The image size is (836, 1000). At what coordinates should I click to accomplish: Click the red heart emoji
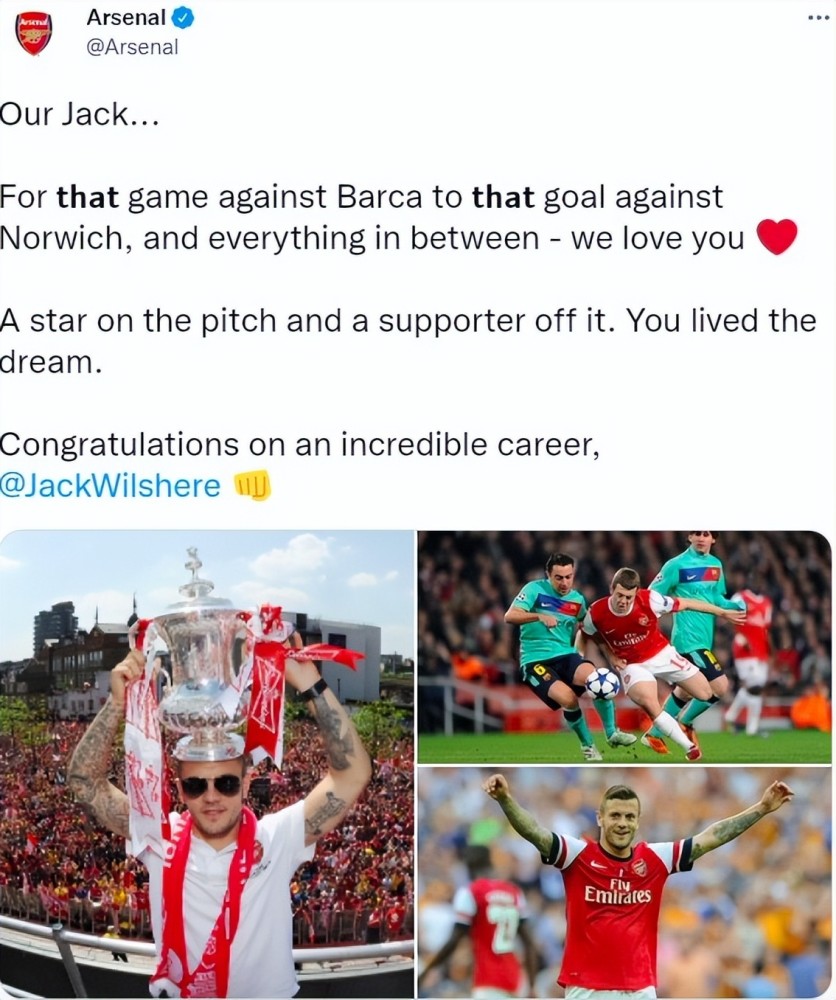(x=777, y=236)
